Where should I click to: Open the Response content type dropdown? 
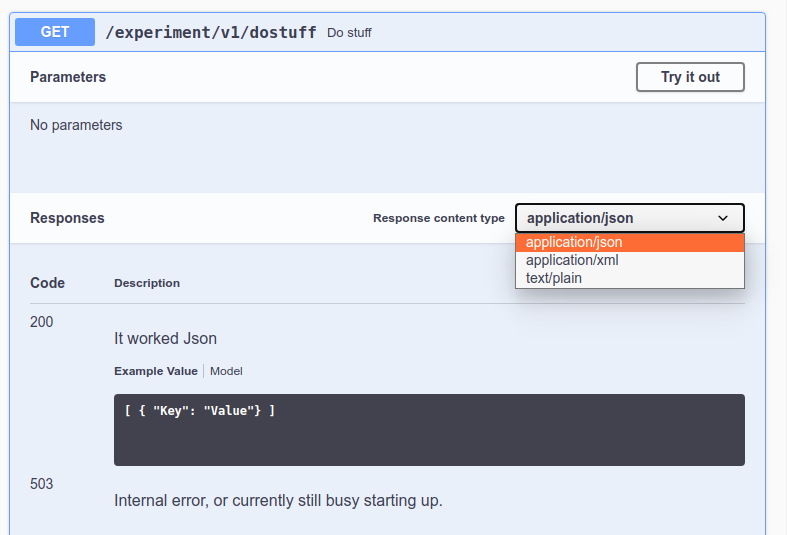pyautogui.click(x=630, y=218)
